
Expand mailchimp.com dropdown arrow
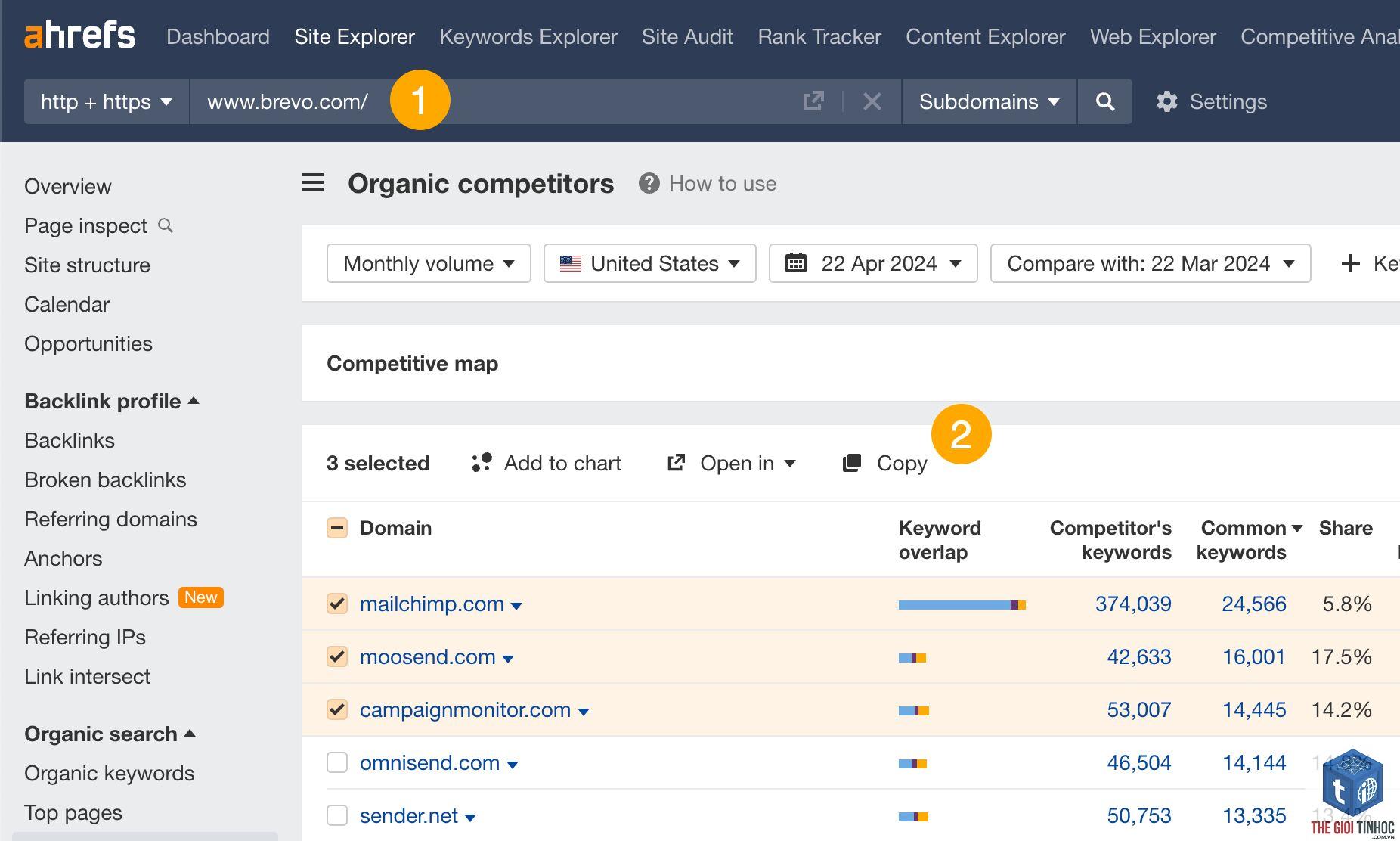pyautogui.click(x=516, y=606)
